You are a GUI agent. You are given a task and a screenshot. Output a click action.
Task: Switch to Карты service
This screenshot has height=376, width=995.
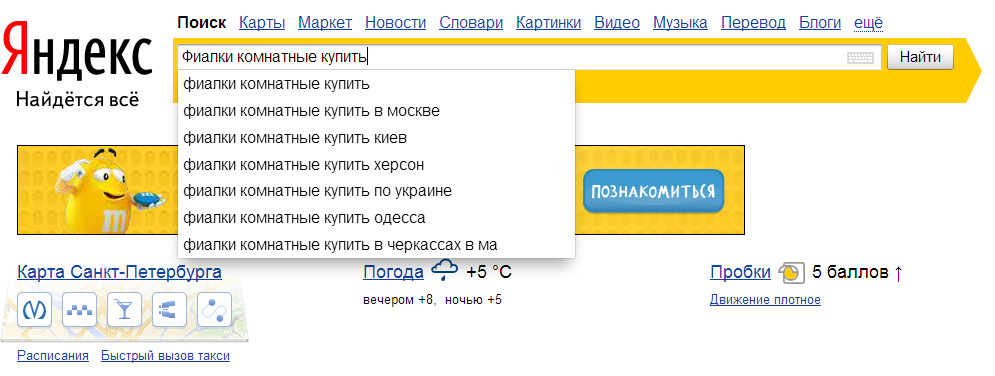coord(262,23)
